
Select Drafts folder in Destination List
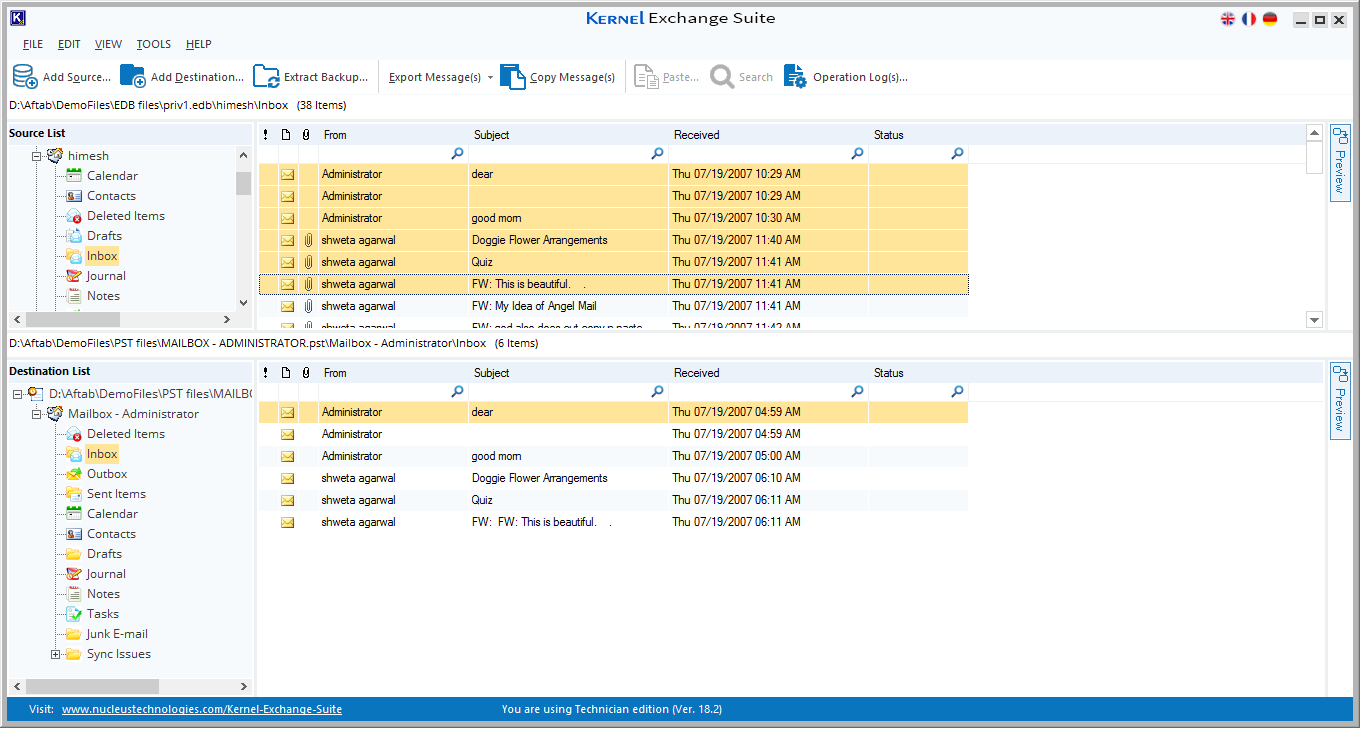104,554
